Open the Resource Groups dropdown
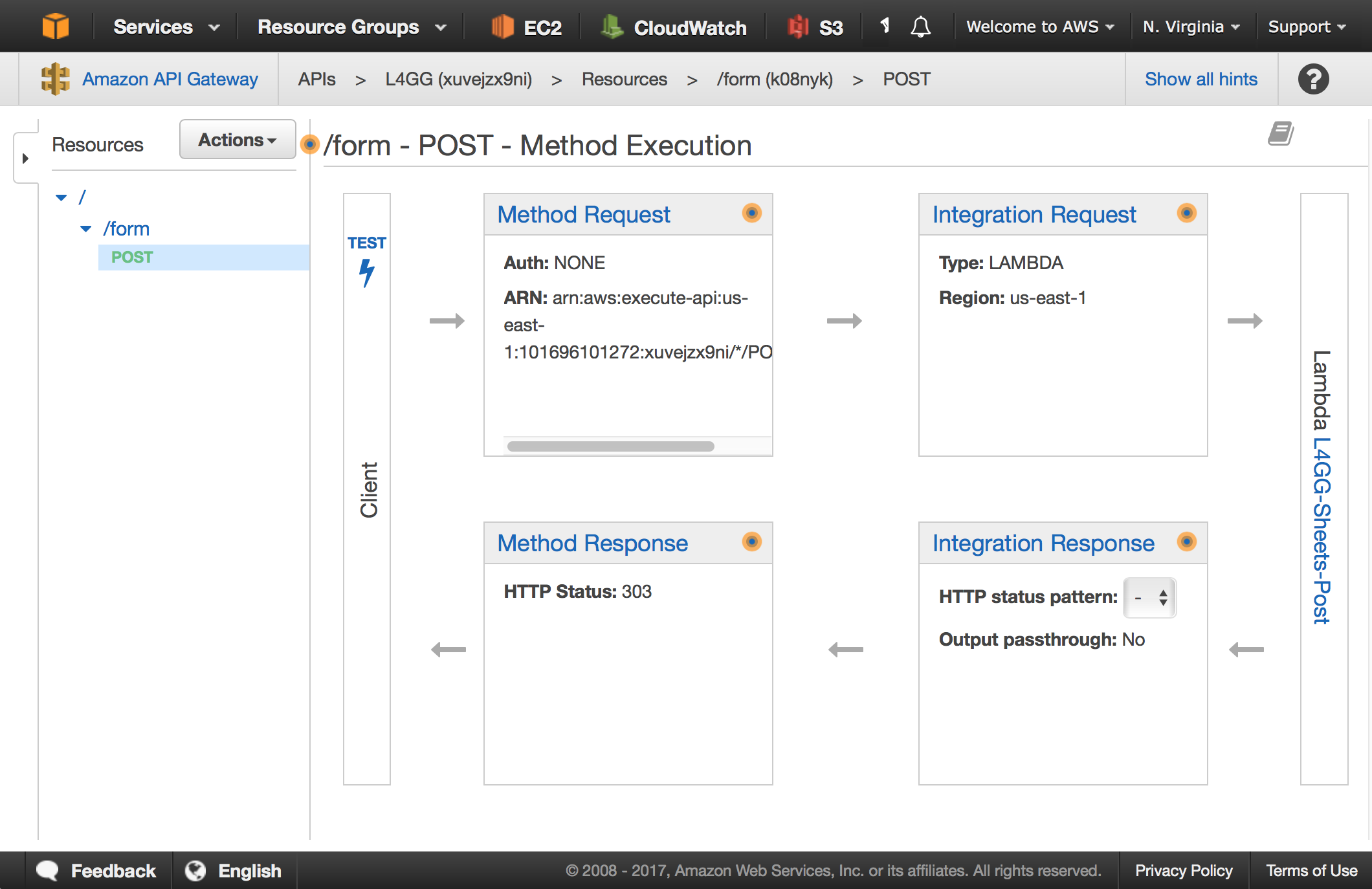Image resolution: width=1372 pixels, height=889 pixels. 351,27
